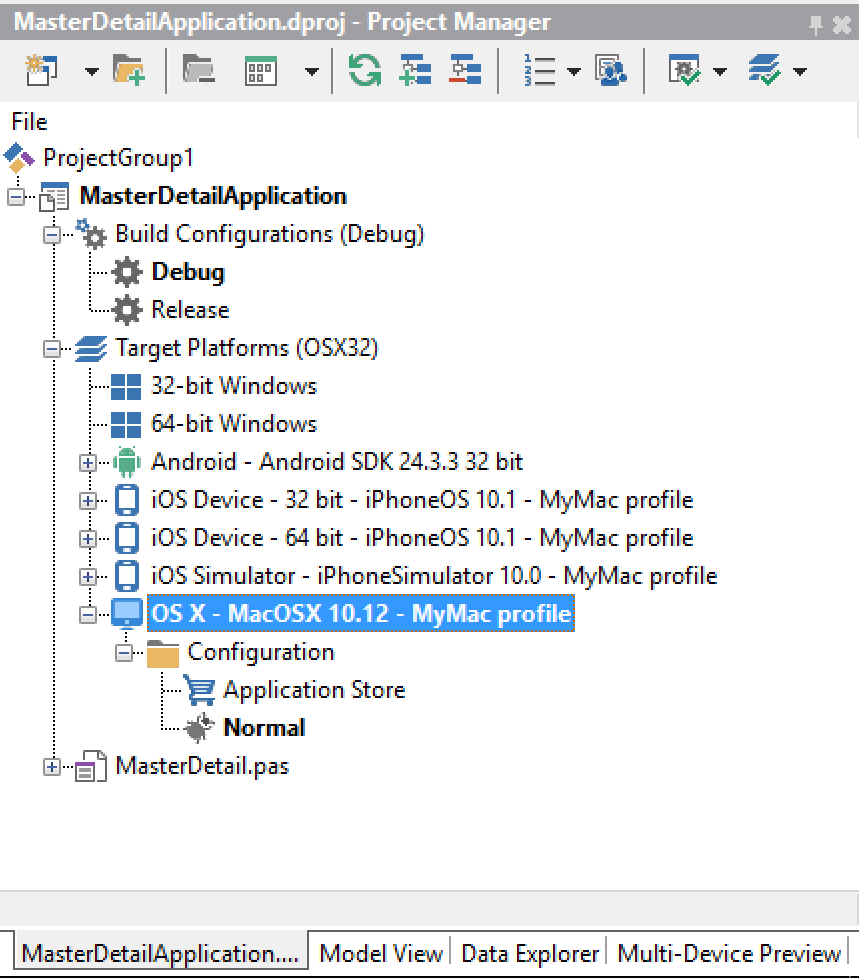Click the green Sync refresh icon
This screenshot has width=859, height=978.
(365, 70)
